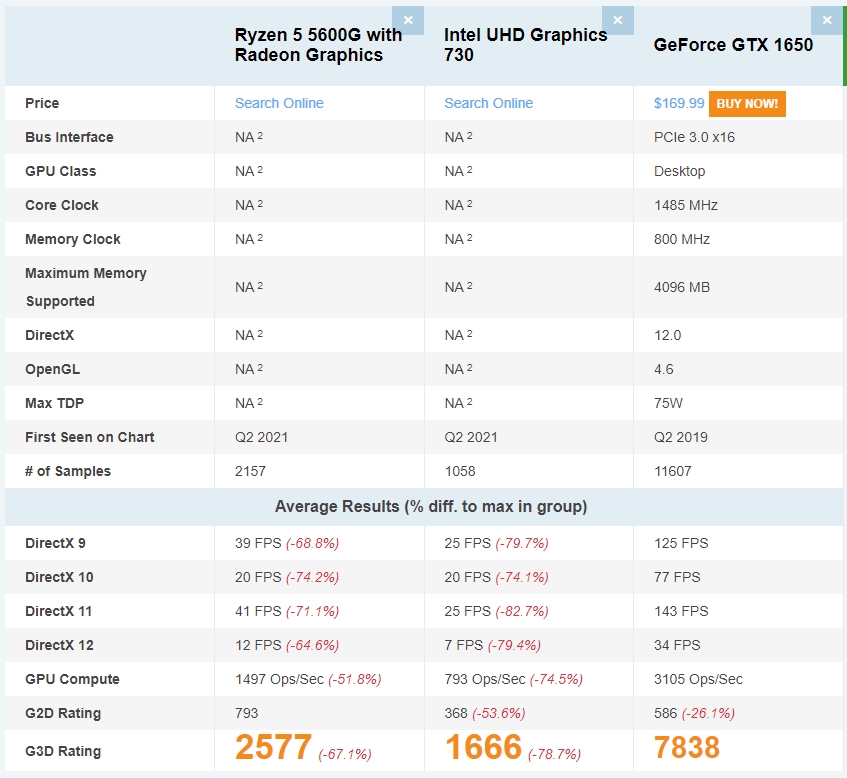Click the 800 MHz memory clock value
This screenshot has width=847, height=778.
[682, 239]
